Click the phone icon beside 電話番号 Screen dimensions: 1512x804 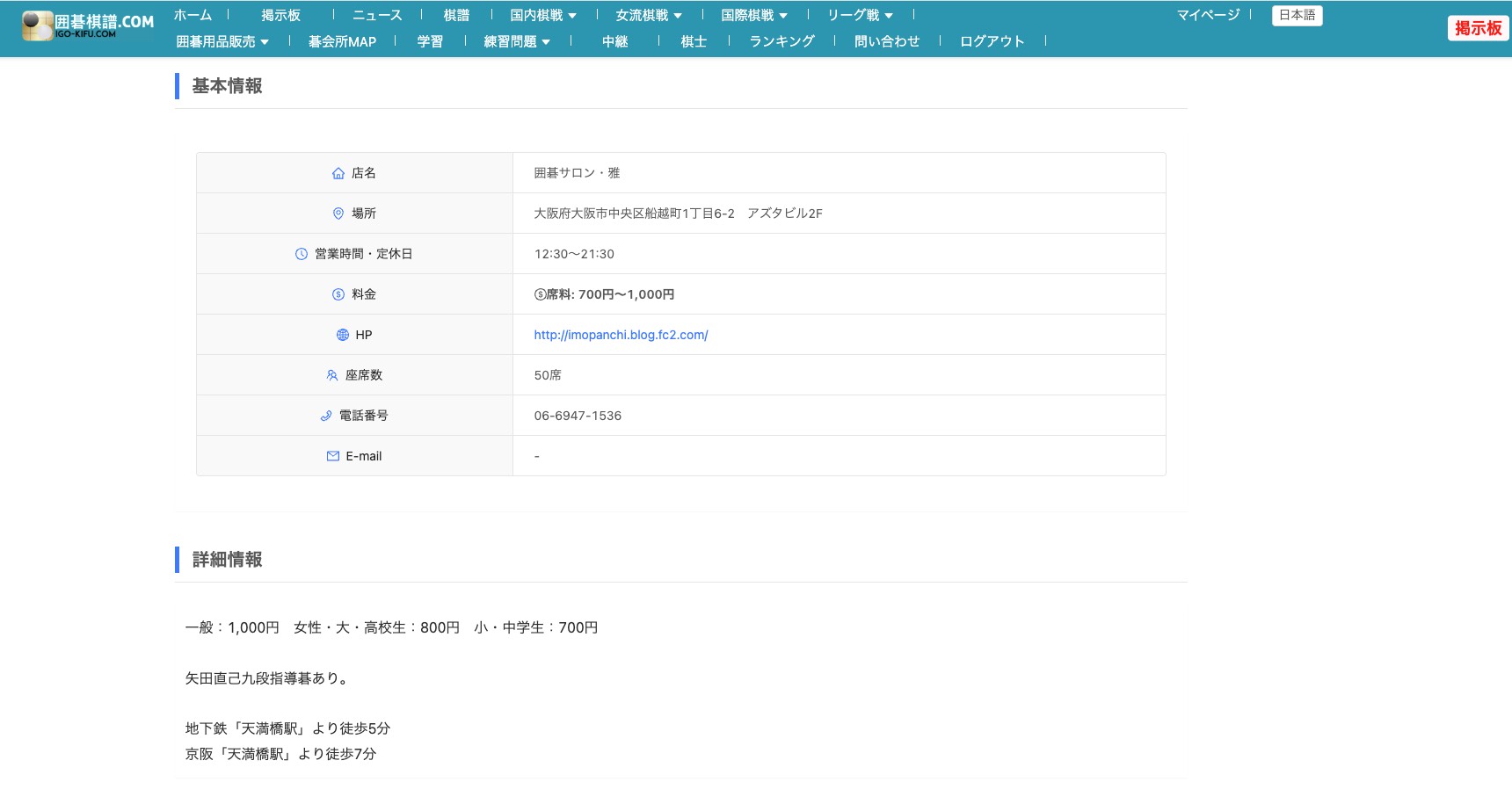[326, 415]
